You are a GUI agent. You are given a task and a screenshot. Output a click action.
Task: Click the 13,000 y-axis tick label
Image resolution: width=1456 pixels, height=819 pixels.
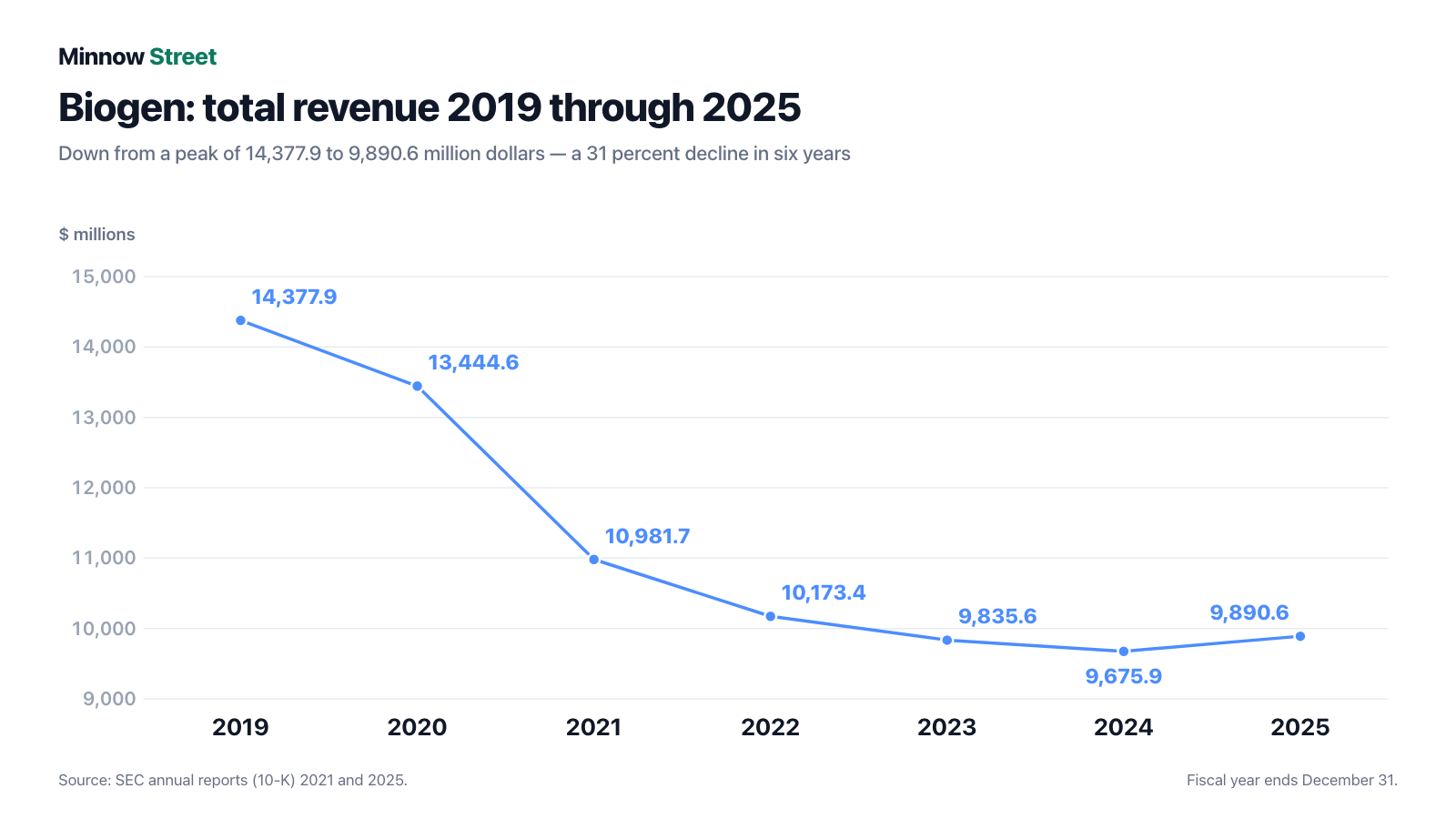pos(104,418)
